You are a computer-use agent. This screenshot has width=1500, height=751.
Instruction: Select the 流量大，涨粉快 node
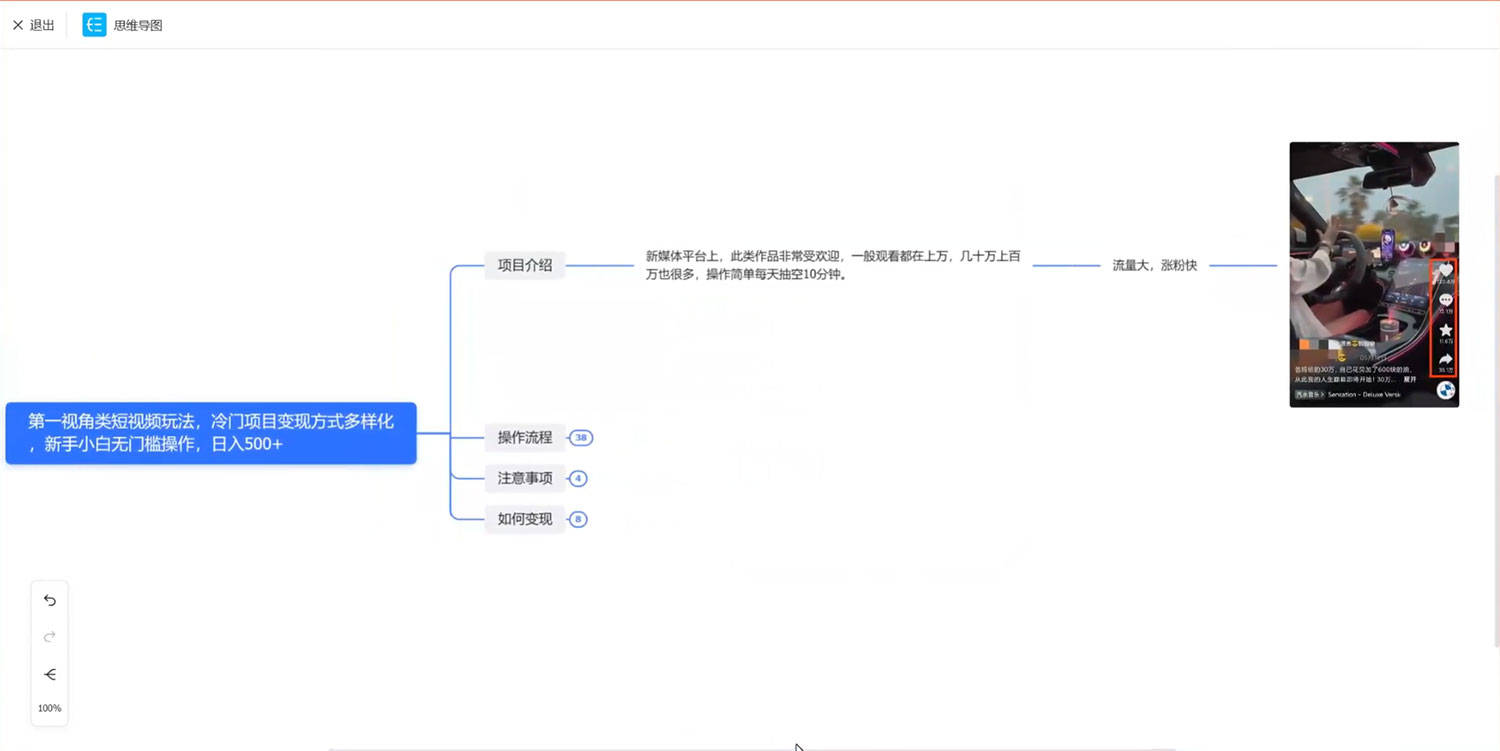click(x=1152, y=264)
